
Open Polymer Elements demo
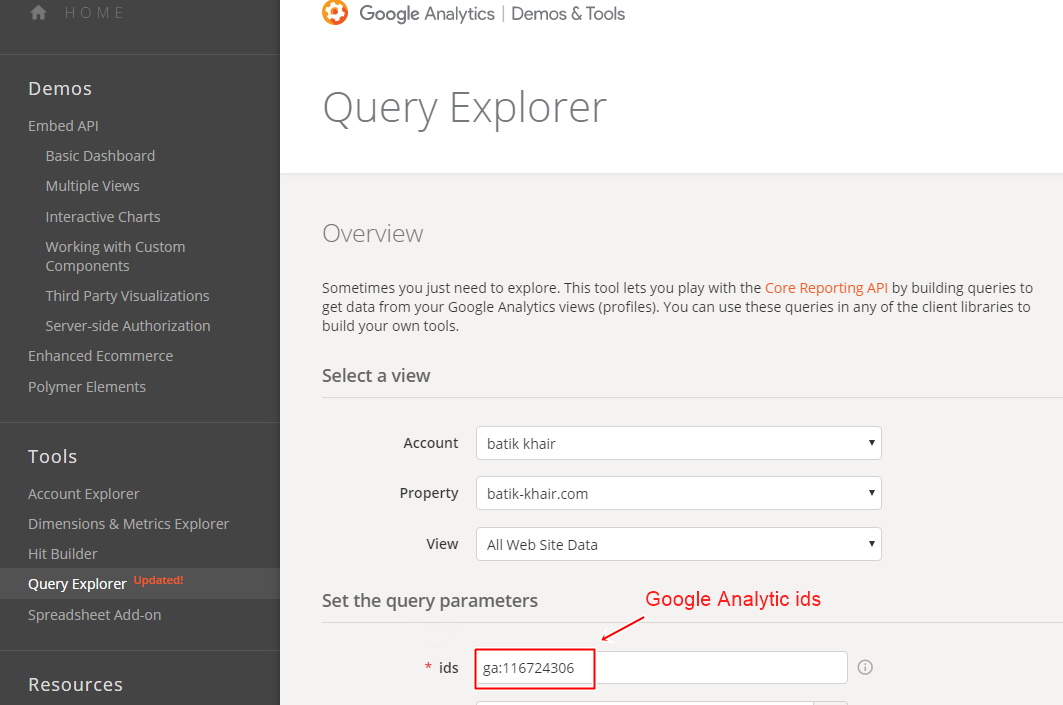[x=87, y=386]
